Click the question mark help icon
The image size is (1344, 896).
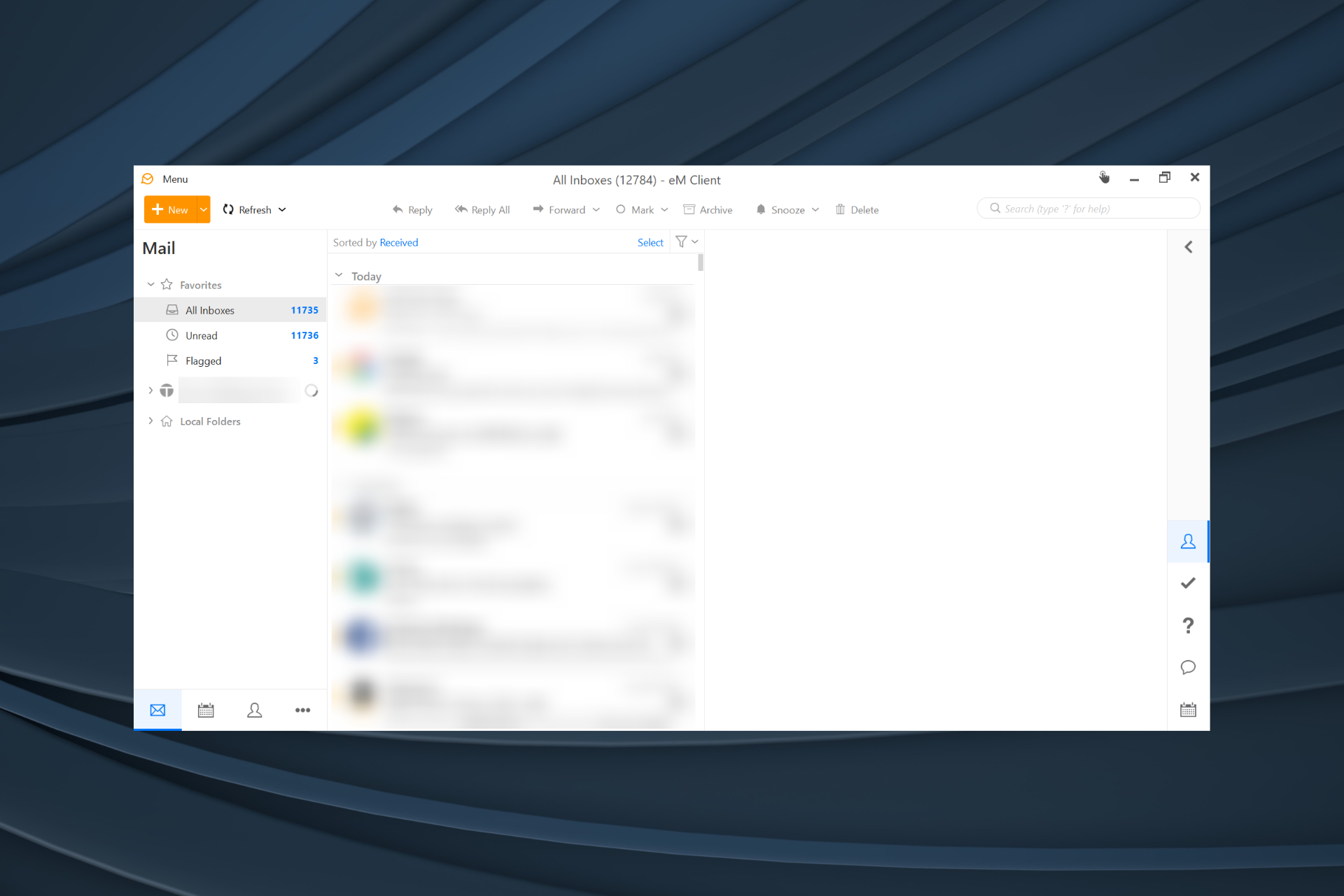coord(1187,625)
